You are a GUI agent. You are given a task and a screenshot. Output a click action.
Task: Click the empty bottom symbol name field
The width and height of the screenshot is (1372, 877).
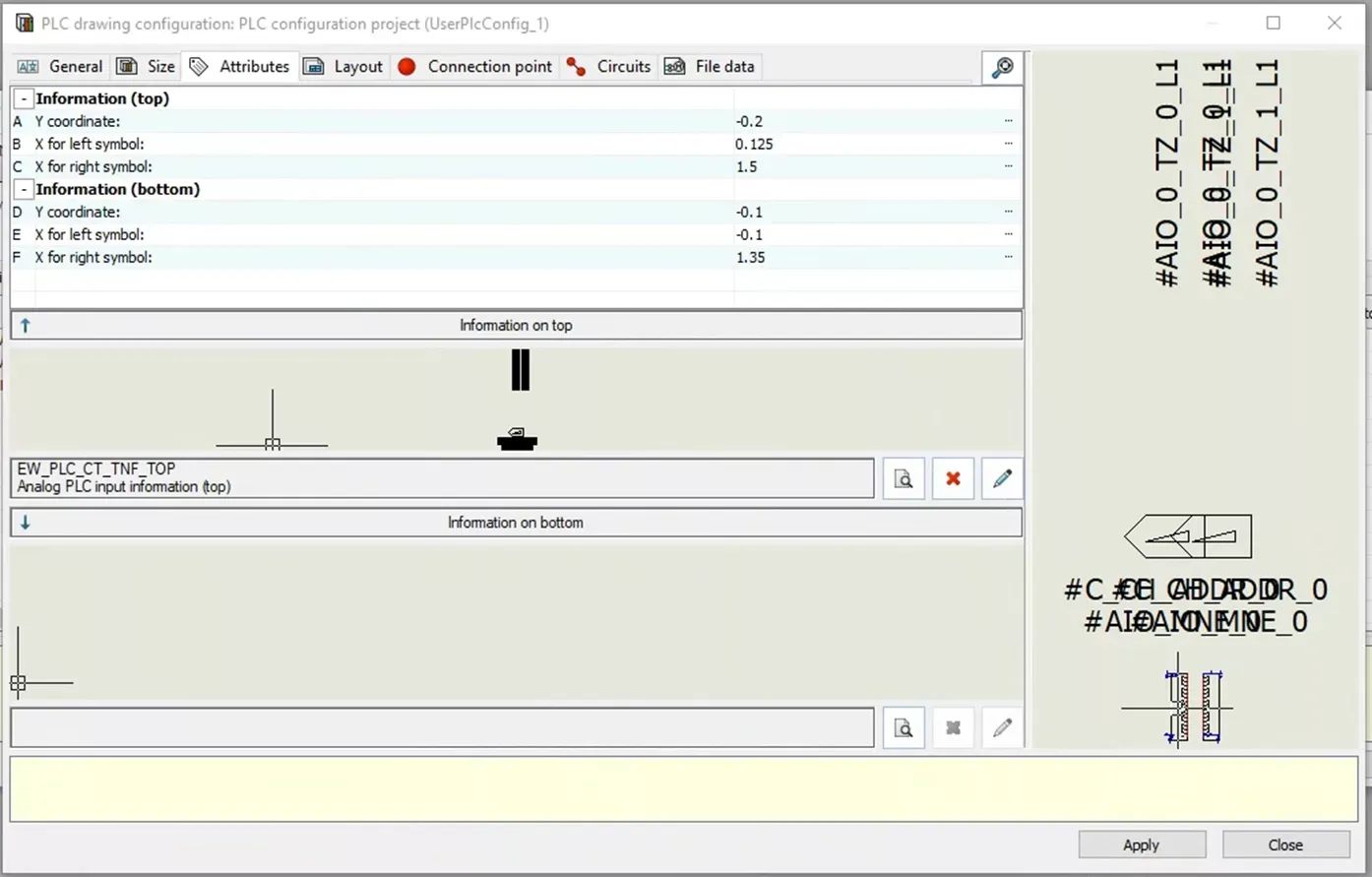[x=442, y=728]
